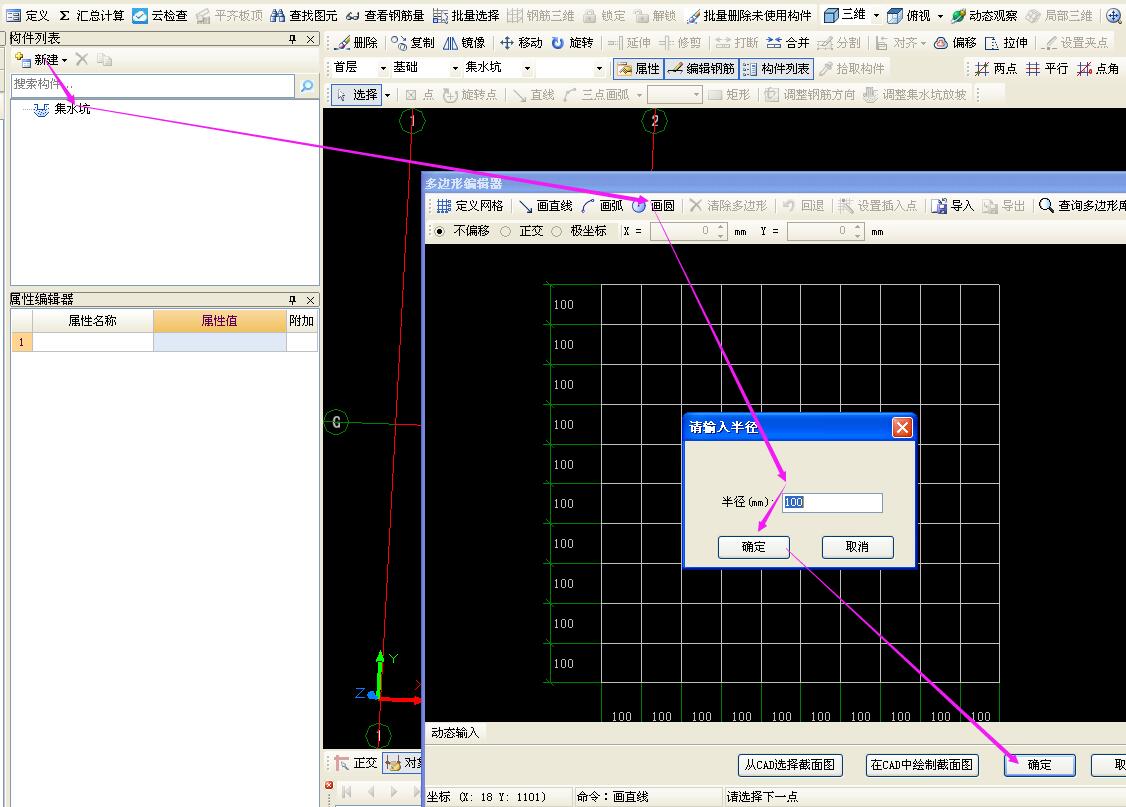The width and height of the screenshot is (1126, 807).
Task: Click the X offset input field
Action: pyautogui.click(x=681, y=231)
